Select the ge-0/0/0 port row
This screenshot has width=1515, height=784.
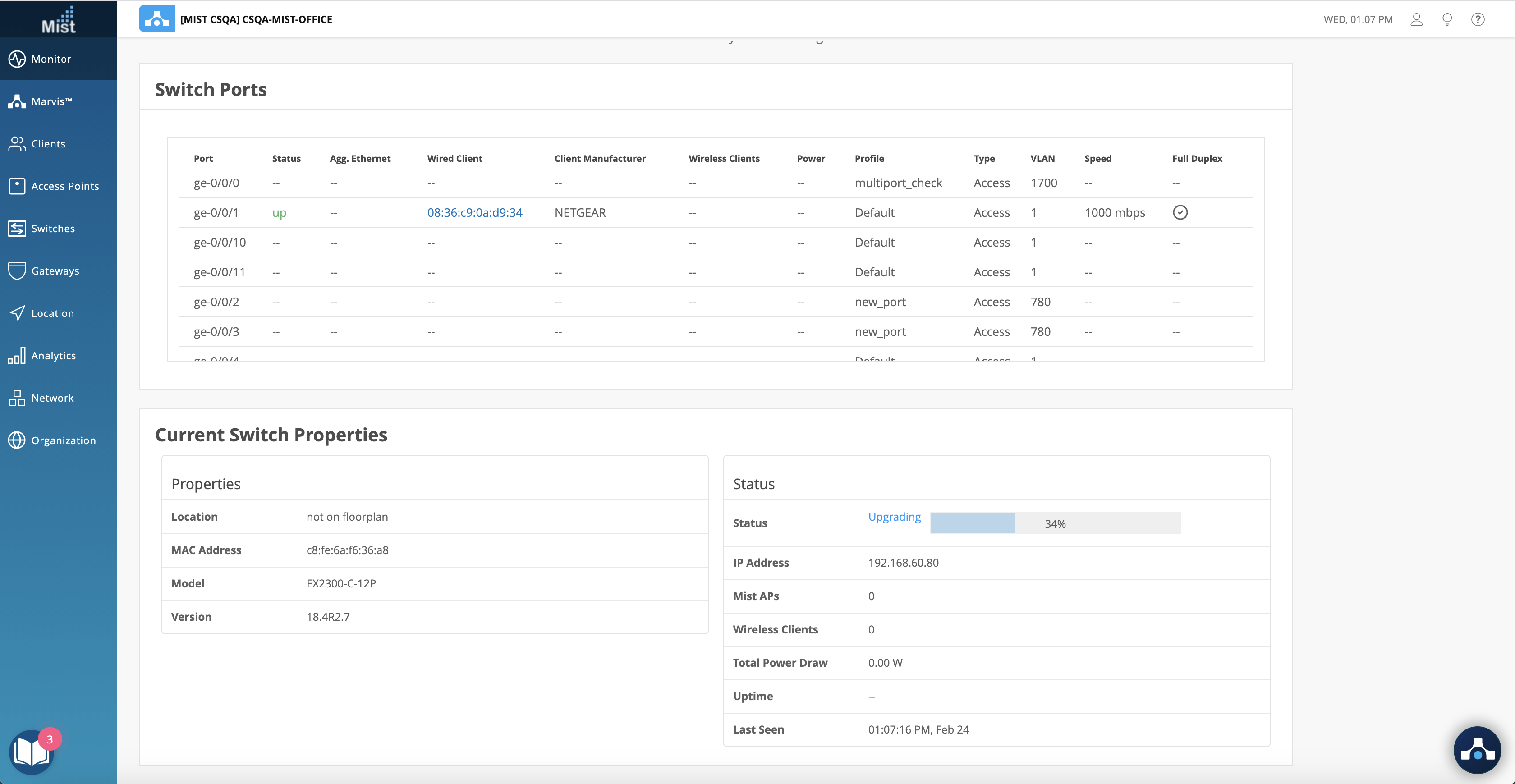point(216,183)
